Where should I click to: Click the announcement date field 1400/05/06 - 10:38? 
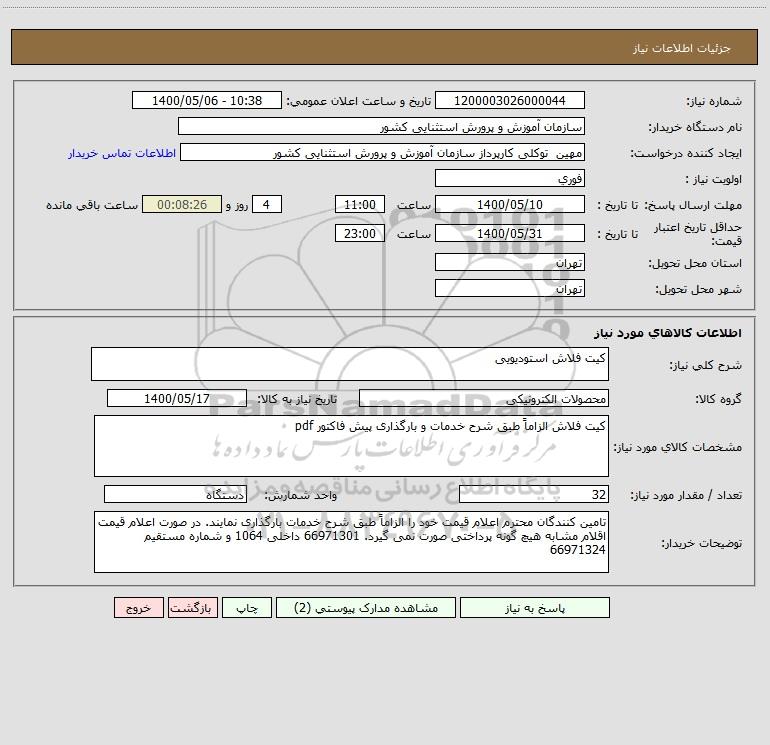click(x=207, y=100)
